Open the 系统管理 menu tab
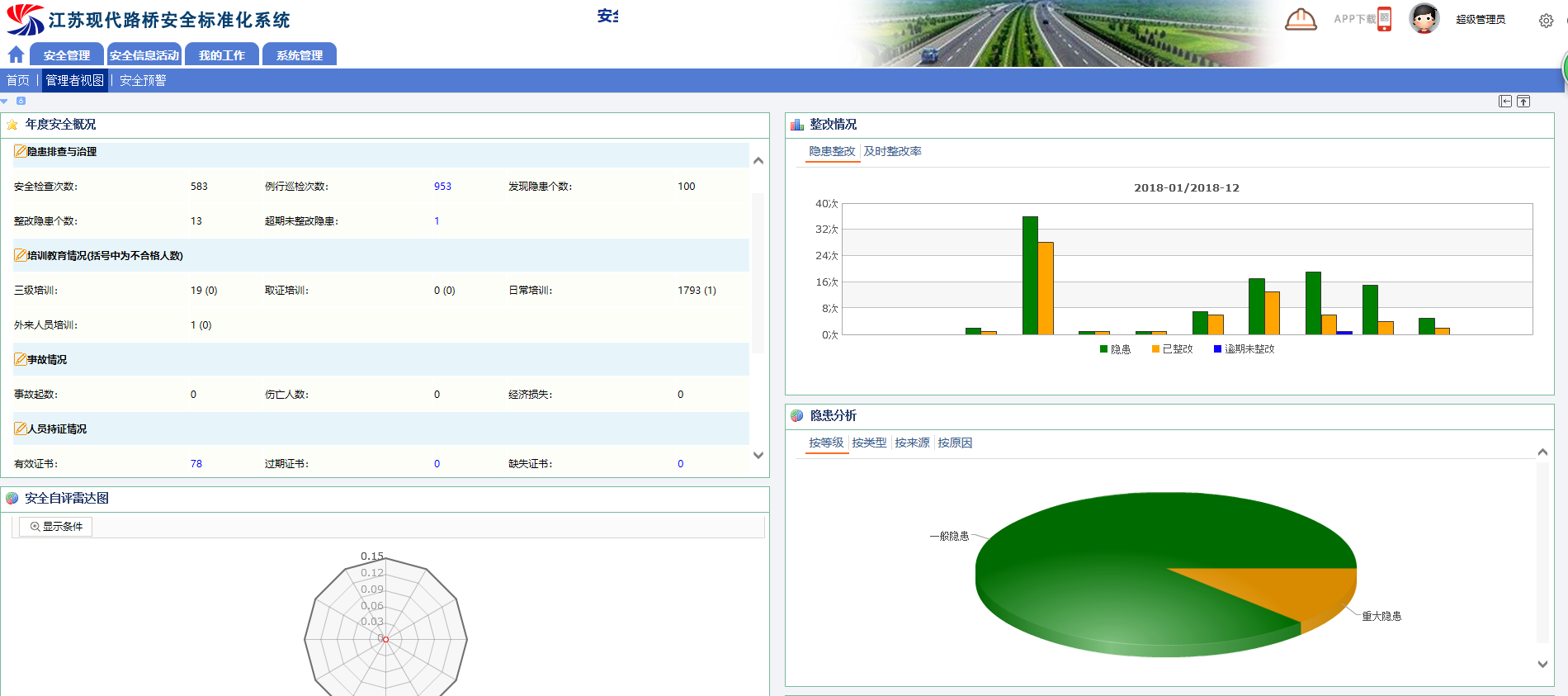This screenshot has width=1568, height=696. 299,55
